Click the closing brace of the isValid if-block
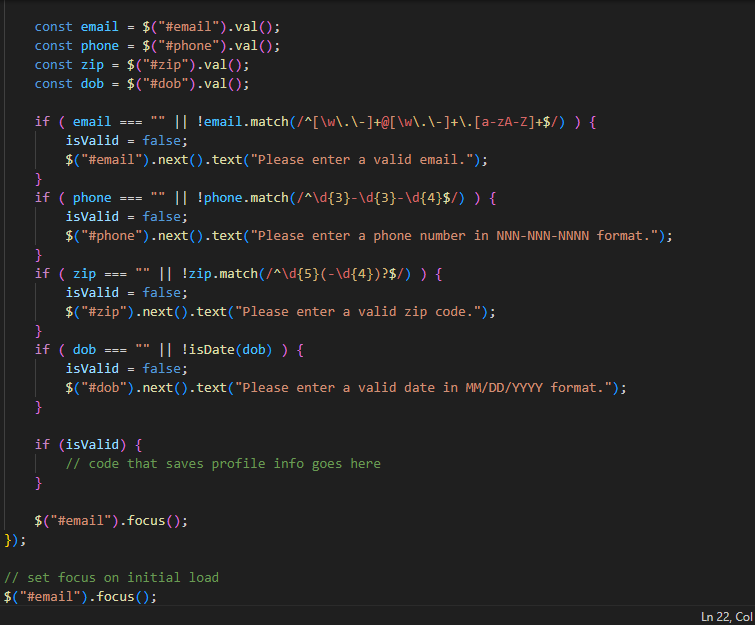This screenshot has height=625, width=755. [x=39, y=483]
